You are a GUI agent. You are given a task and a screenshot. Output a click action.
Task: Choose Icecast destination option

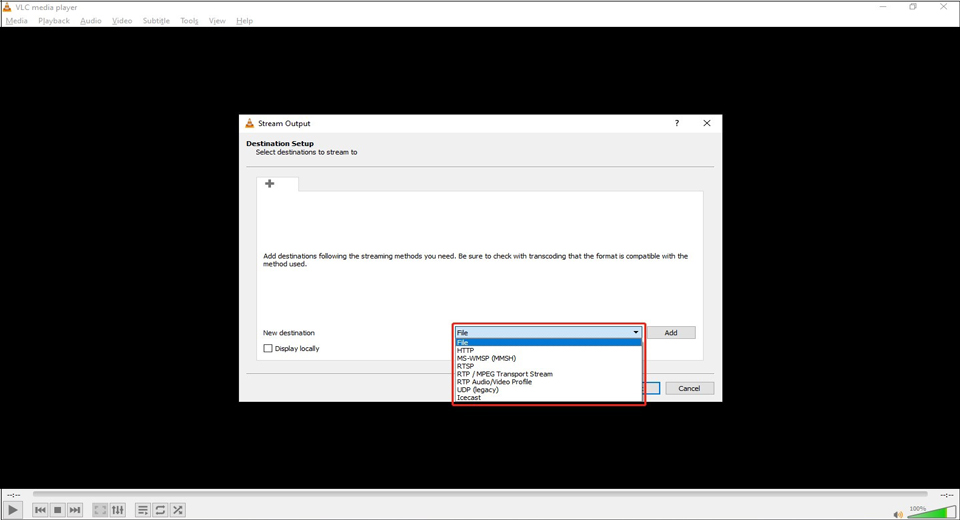pos(548,398)
